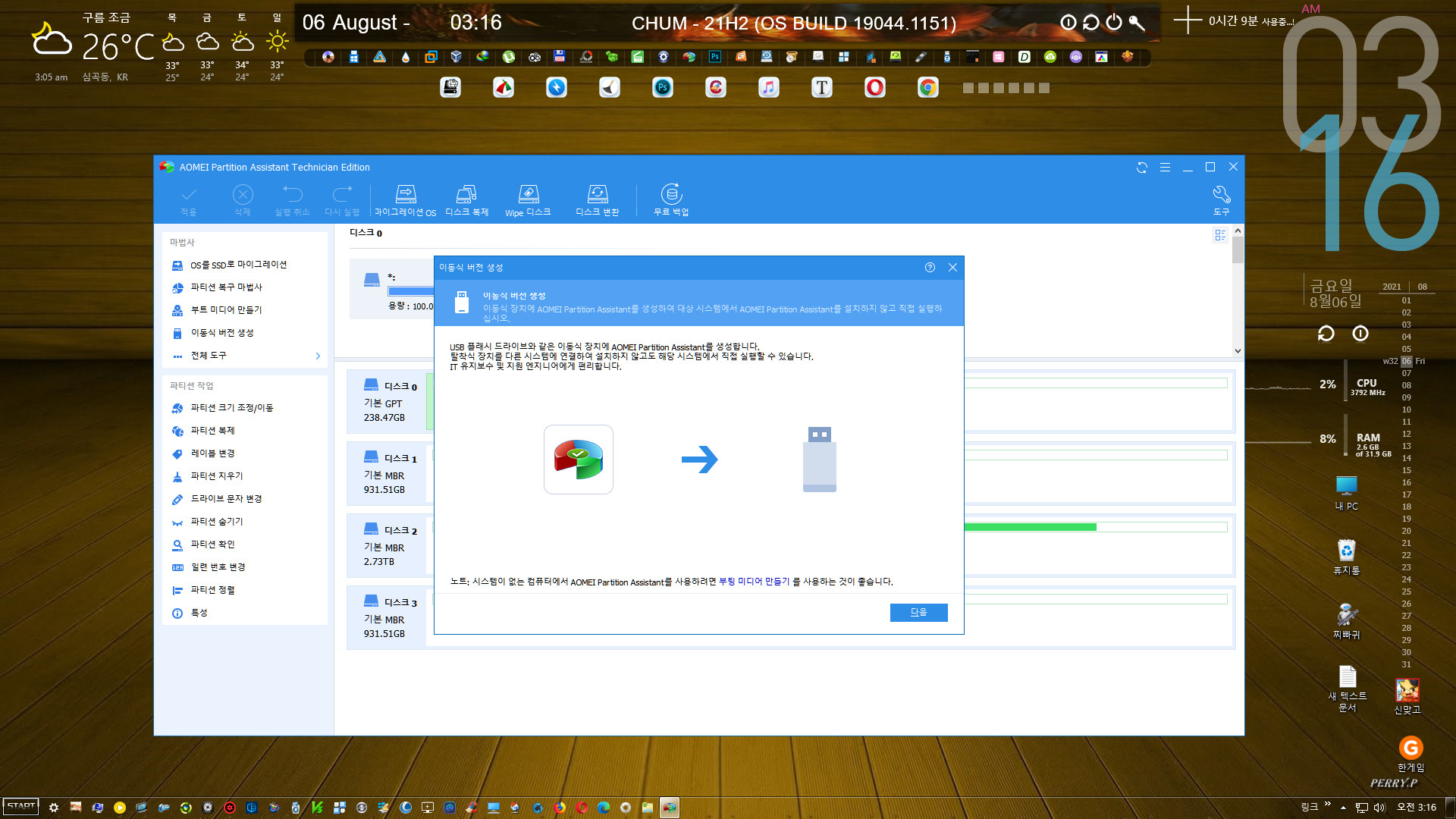
Task: Click the disk 2 green usage bar
Action: tap(1030, 527)
